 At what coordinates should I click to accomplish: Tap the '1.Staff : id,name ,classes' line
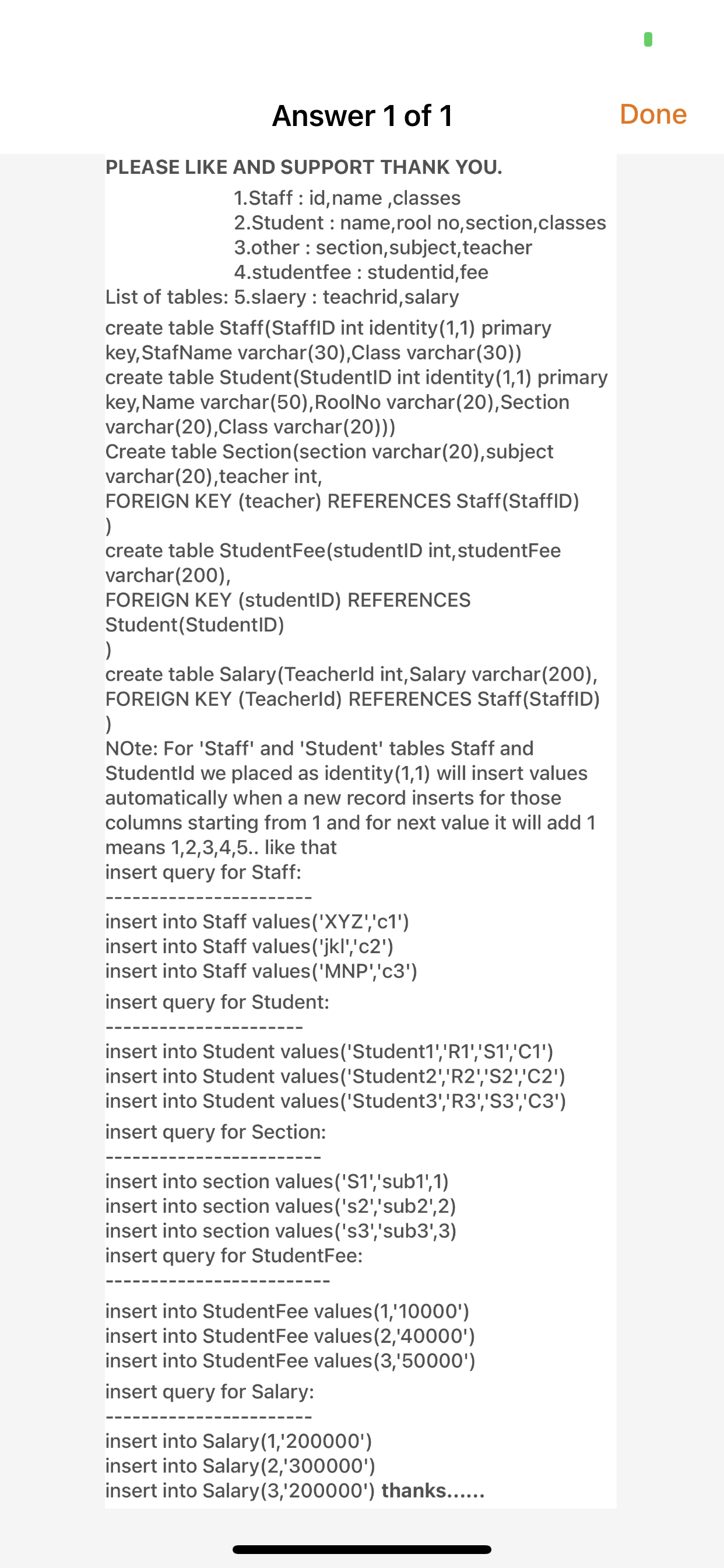tap(347, 198)
